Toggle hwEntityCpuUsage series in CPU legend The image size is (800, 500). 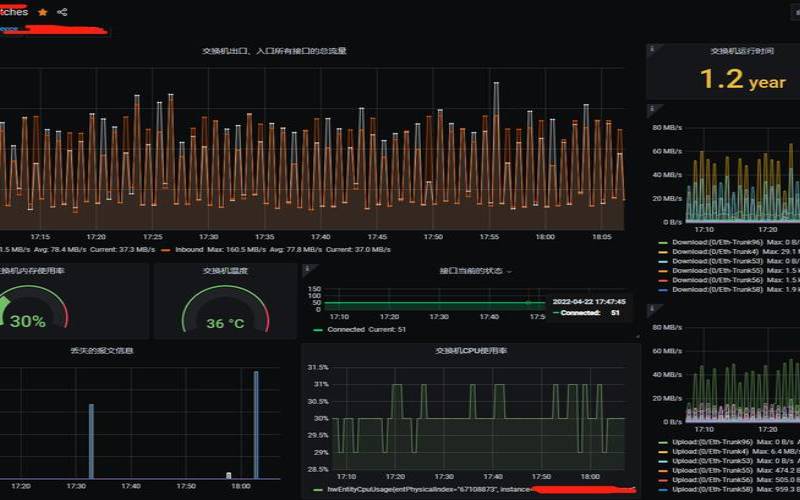click(429, 490)
